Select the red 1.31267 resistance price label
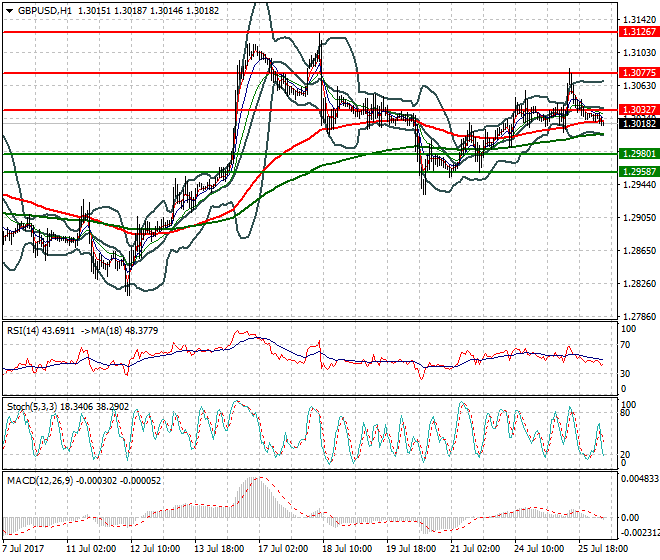660x560 pixels. pyautogui.click(x=639, y=32)
